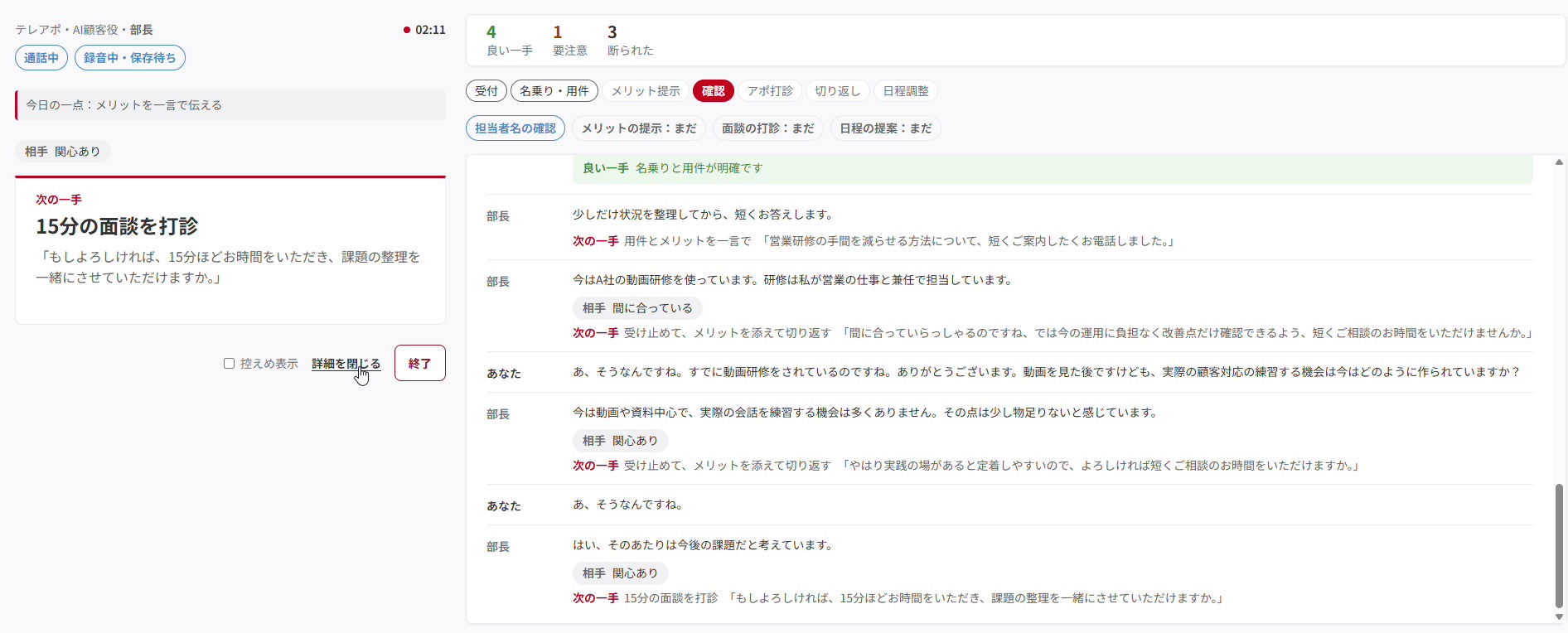1568x633 pixels.
Task: Click the 通話中 status badge
Action: [x=41, y=58]
